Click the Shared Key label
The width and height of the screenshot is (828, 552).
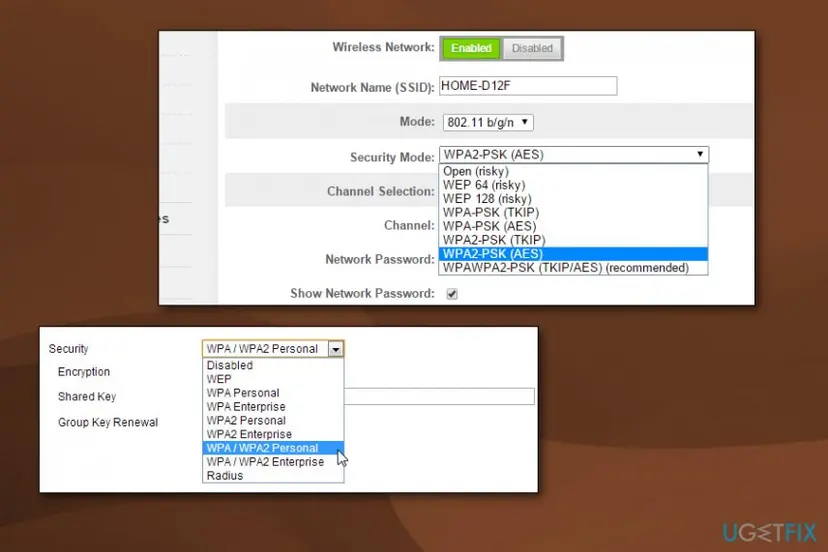(x=87, y=396)
